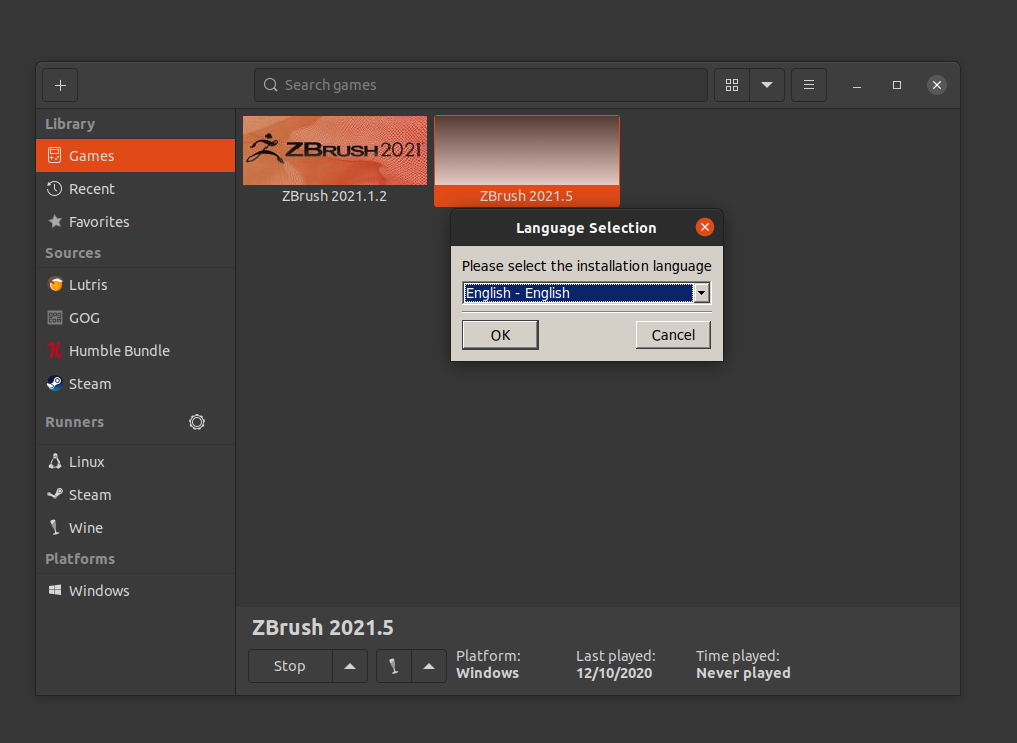Click the Stop button
This screenshot has height=743, width=1017.
pyautogui.click(x=290, y=666)
